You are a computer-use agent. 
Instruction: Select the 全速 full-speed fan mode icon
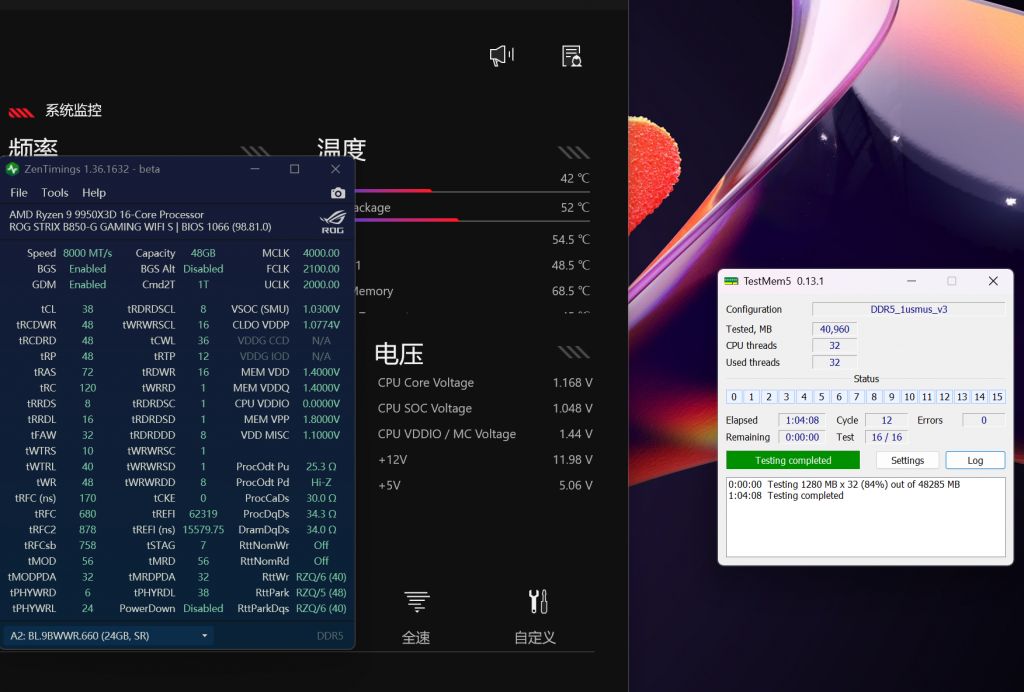416,600
